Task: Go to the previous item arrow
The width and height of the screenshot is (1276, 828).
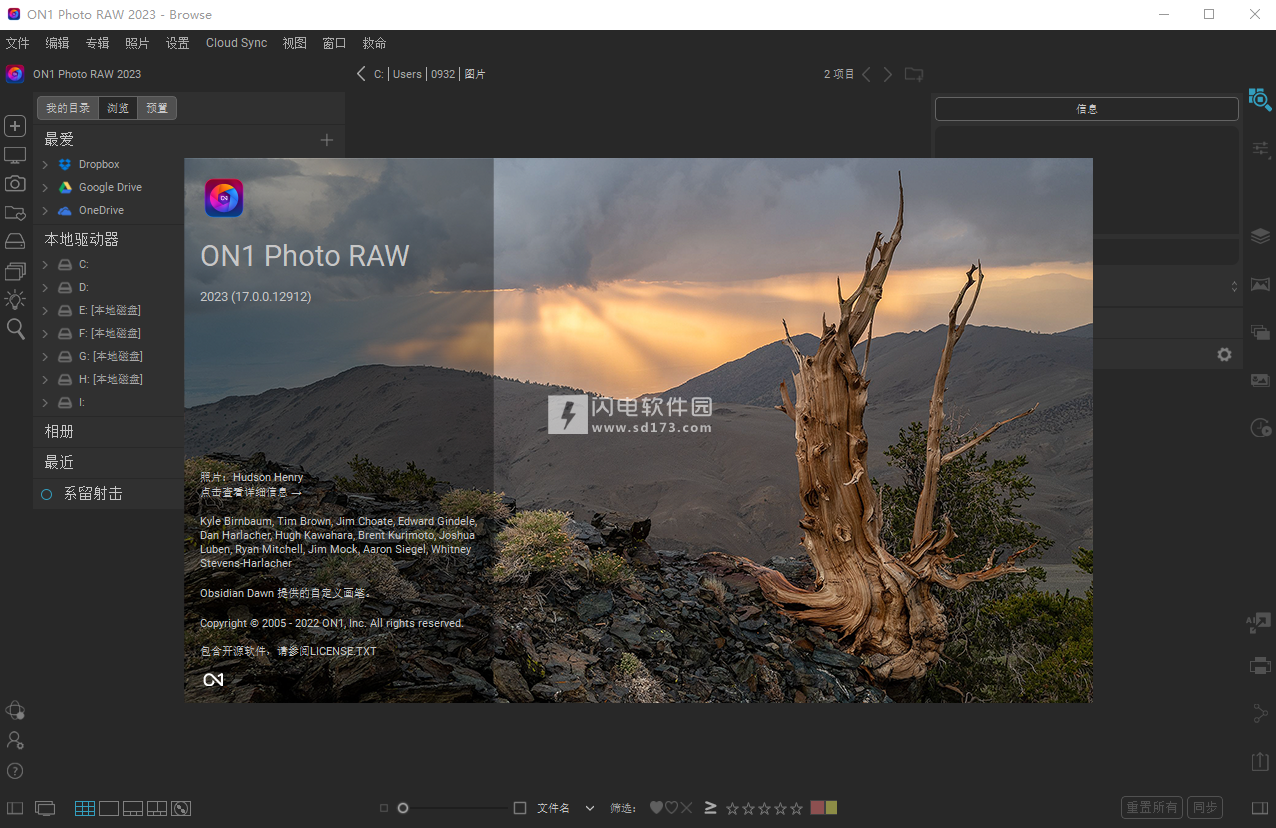Action: pyautogui.click(x=867, y=74)
